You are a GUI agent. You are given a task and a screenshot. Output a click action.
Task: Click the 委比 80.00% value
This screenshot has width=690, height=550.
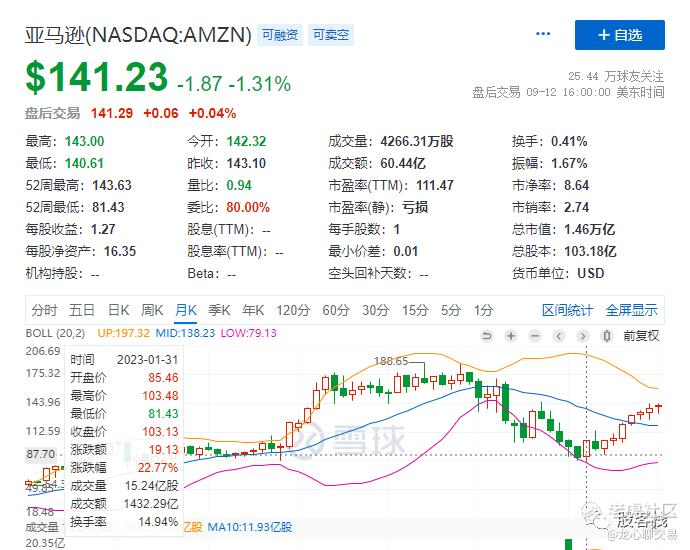click(x=248, y=207)
